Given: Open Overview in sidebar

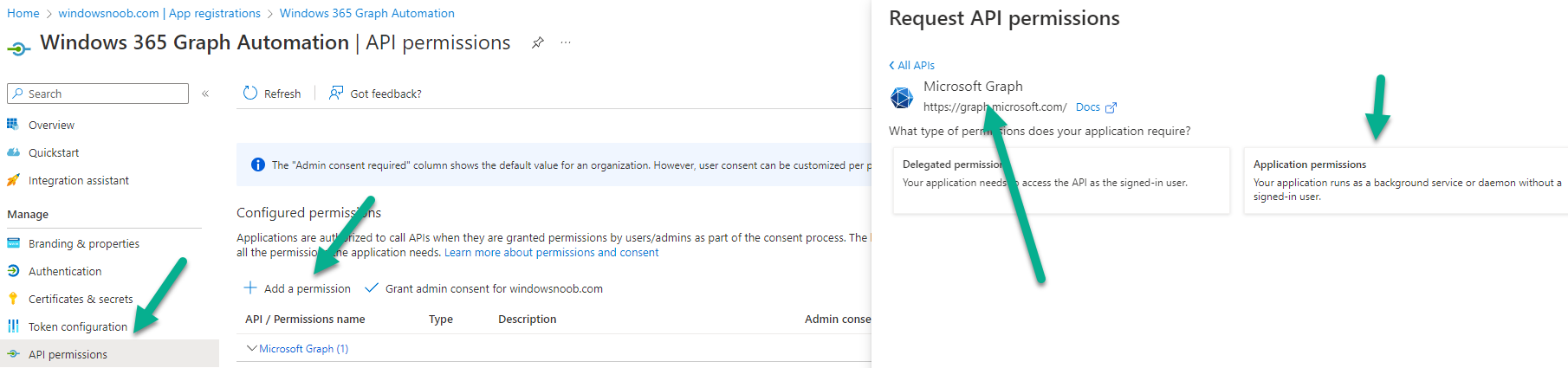Looking at the screenshot, I should (x=51, y=125).
